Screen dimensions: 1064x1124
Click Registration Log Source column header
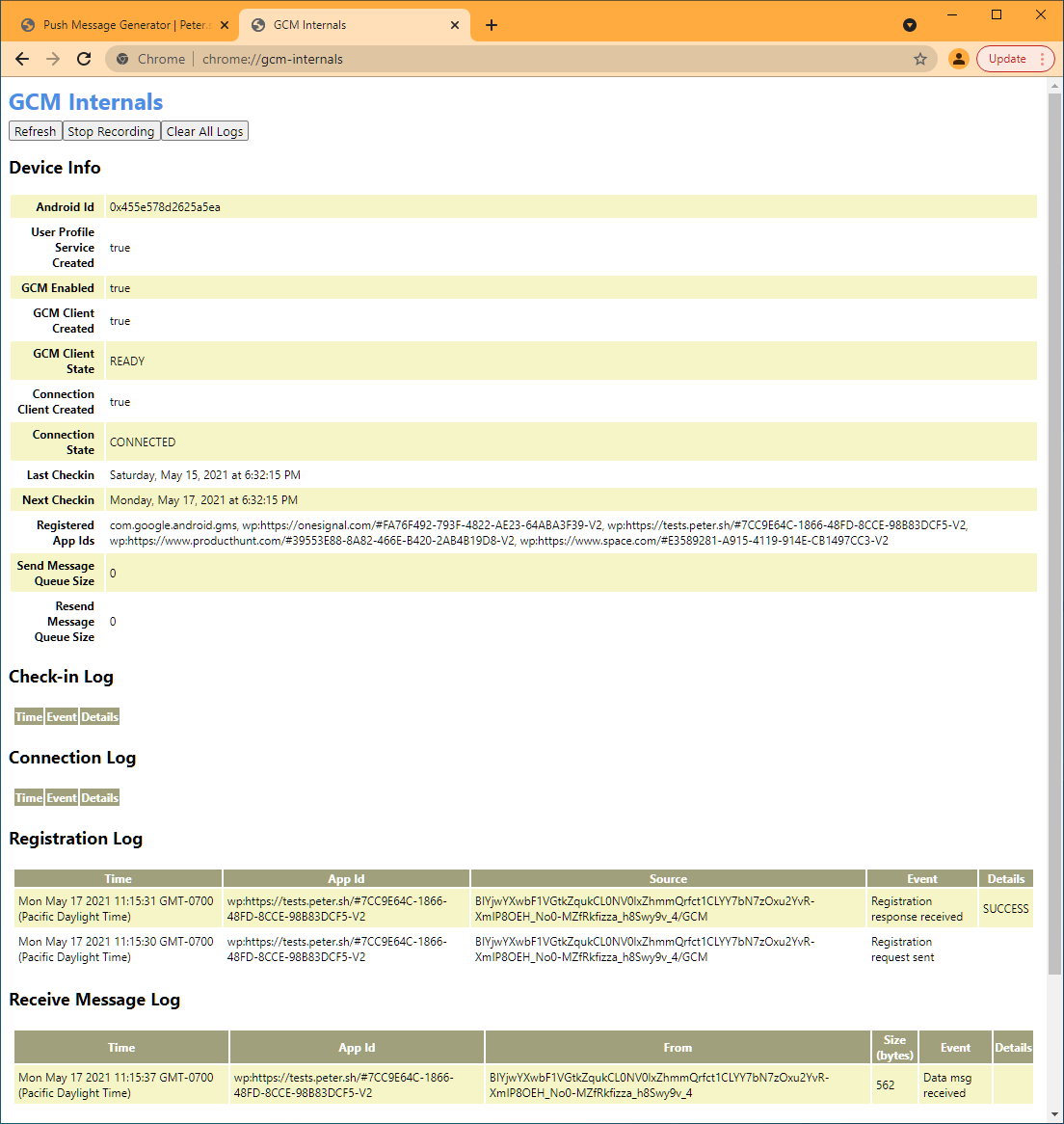[x=668, y=879]
